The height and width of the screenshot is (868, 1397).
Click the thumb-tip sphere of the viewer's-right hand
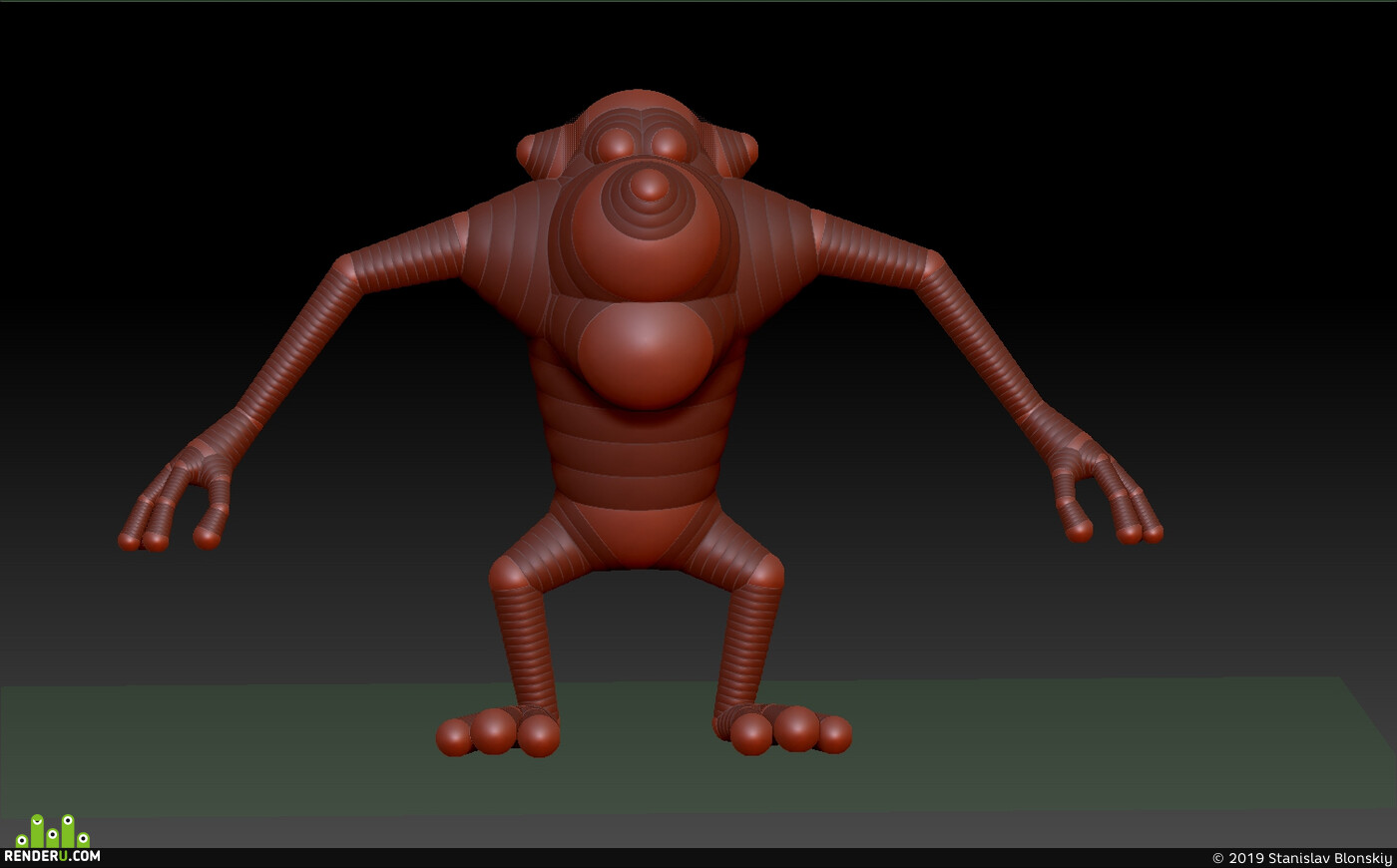pyautogui.click(x=1079, y=530)
